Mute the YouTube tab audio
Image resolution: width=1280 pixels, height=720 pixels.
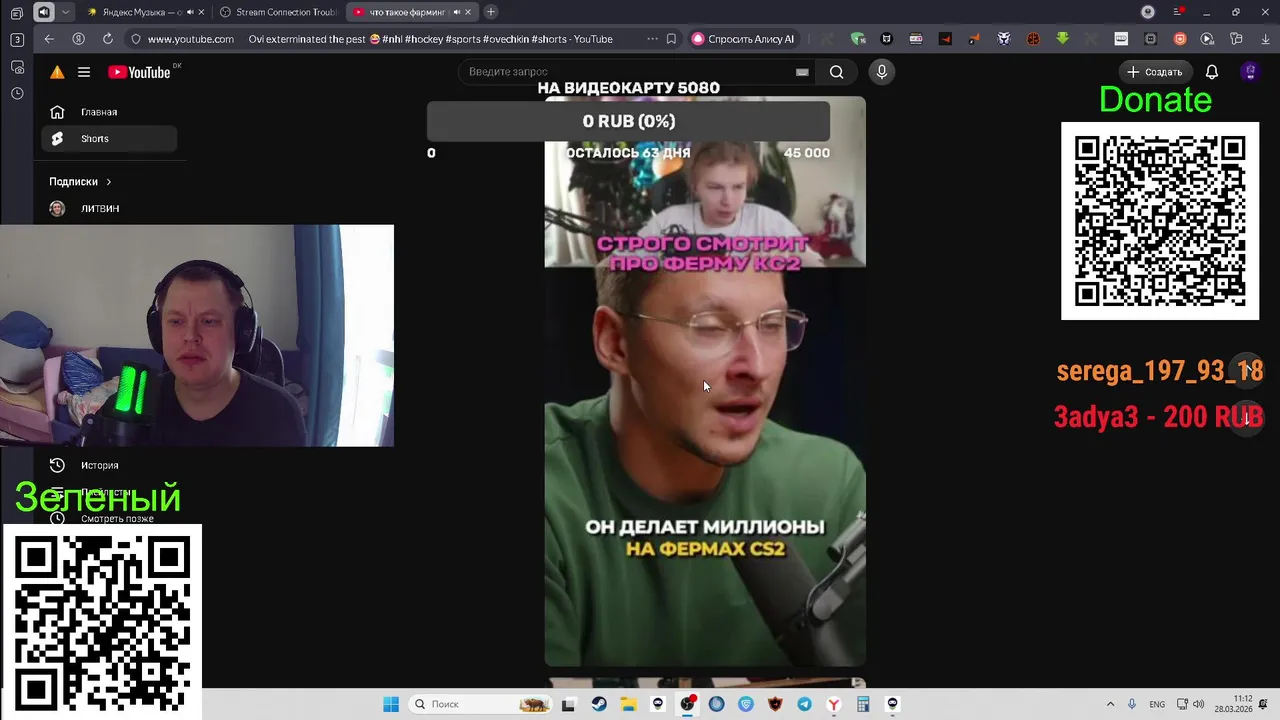[x=457, y=12]
